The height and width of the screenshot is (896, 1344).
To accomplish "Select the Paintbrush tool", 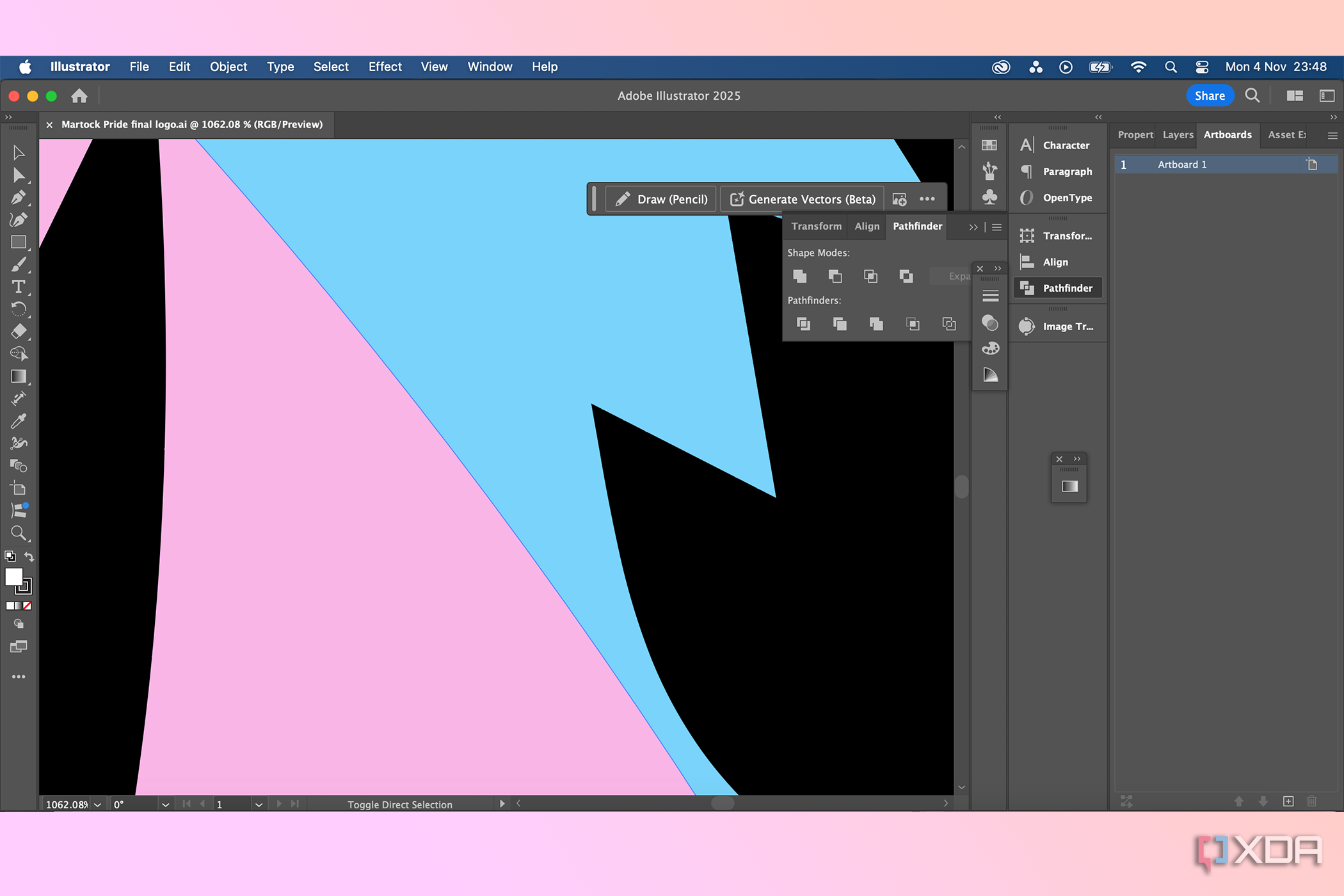I will [19, 264].
